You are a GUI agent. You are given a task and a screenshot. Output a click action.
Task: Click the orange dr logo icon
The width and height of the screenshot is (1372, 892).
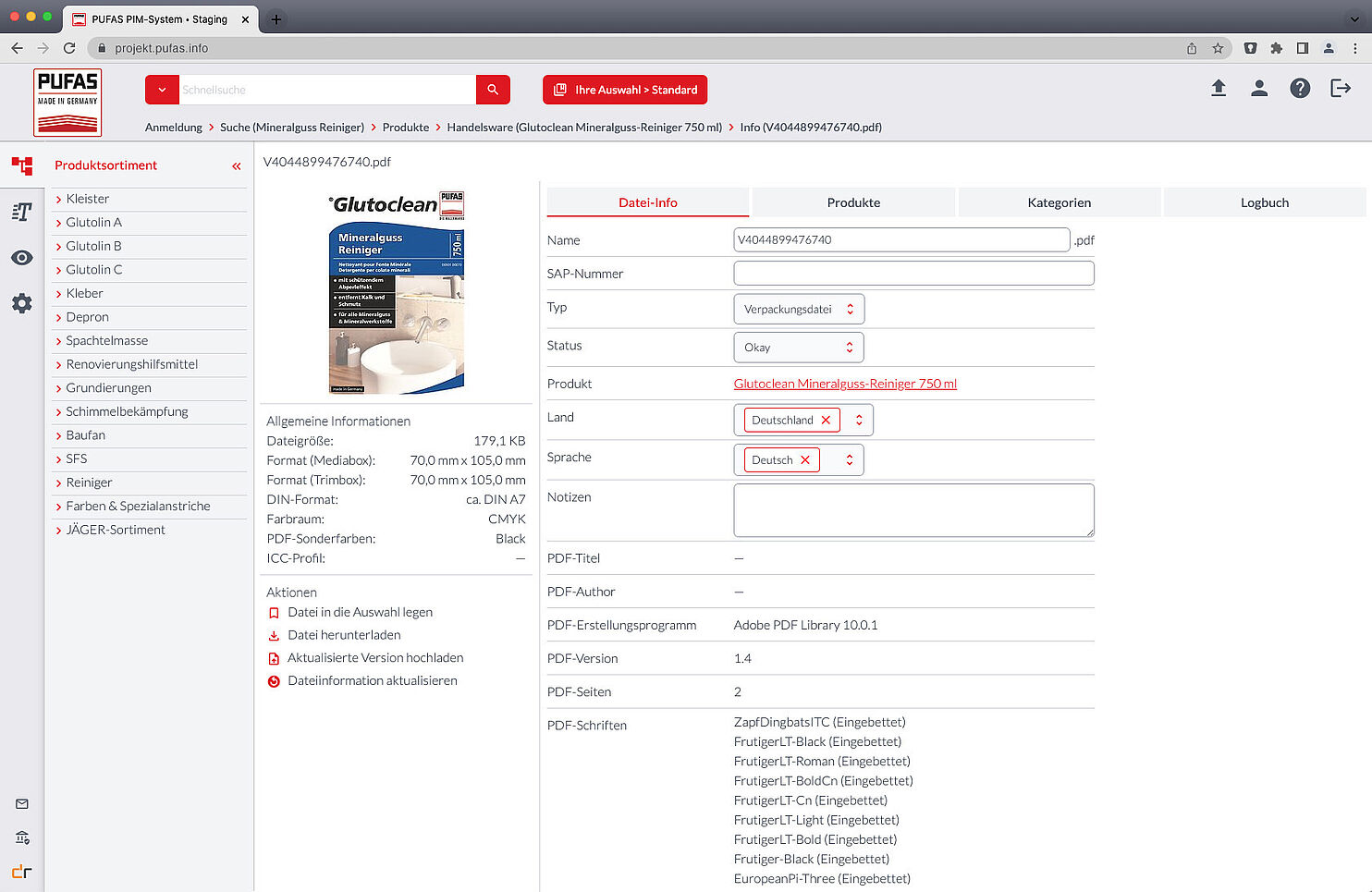[22, 872]
